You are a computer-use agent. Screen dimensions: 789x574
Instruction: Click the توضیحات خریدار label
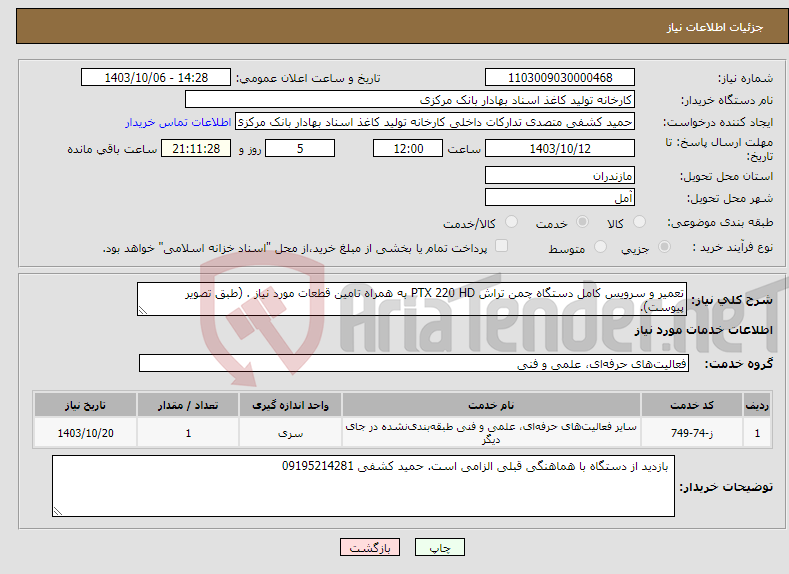(726, 487)
